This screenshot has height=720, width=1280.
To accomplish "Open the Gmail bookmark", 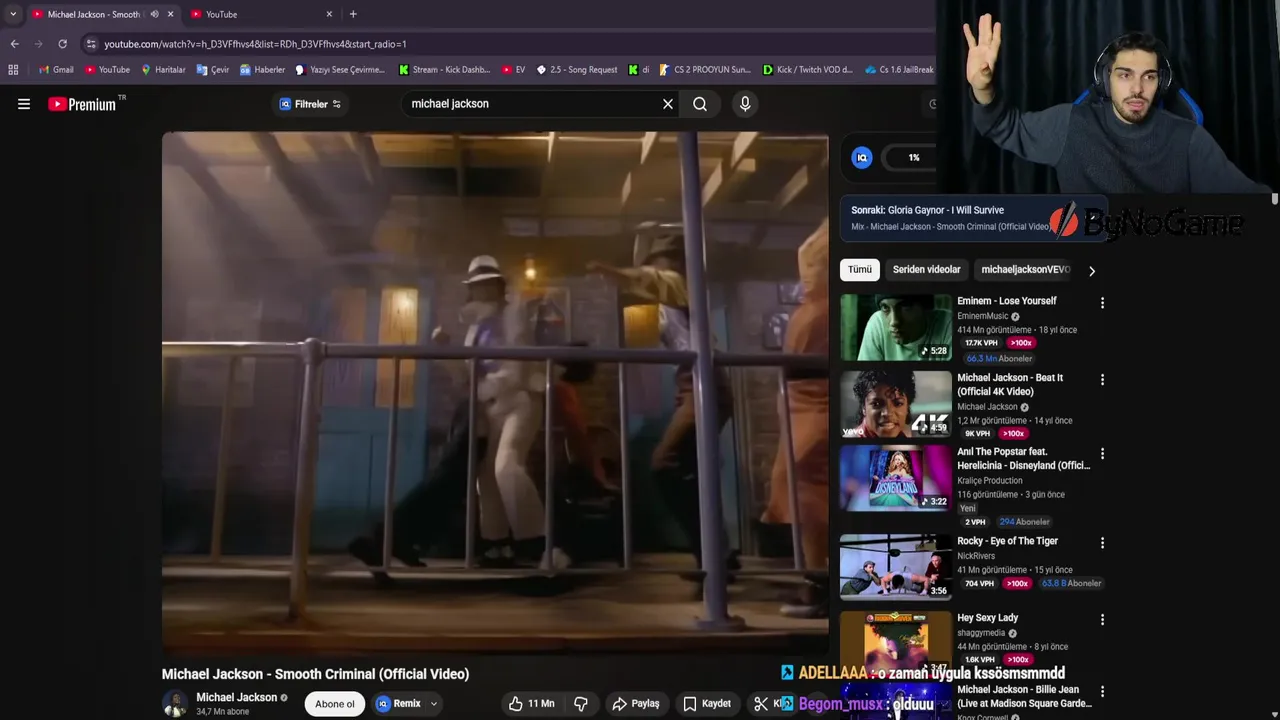I will click(56, 70).
